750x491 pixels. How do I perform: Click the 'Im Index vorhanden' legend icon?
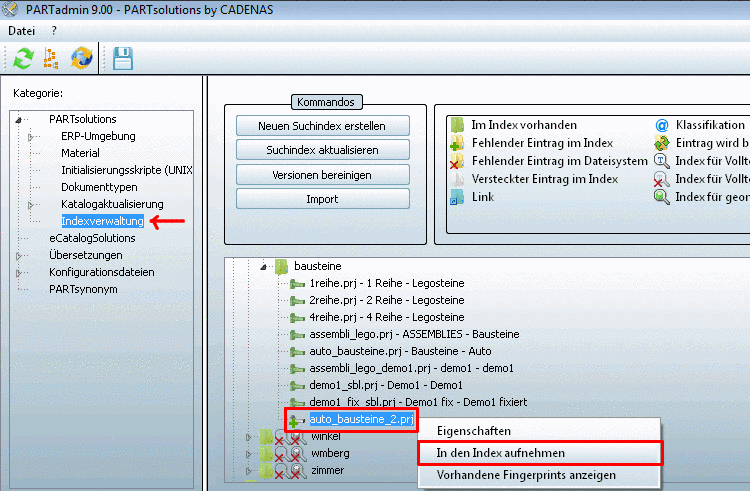click(457, 125)
